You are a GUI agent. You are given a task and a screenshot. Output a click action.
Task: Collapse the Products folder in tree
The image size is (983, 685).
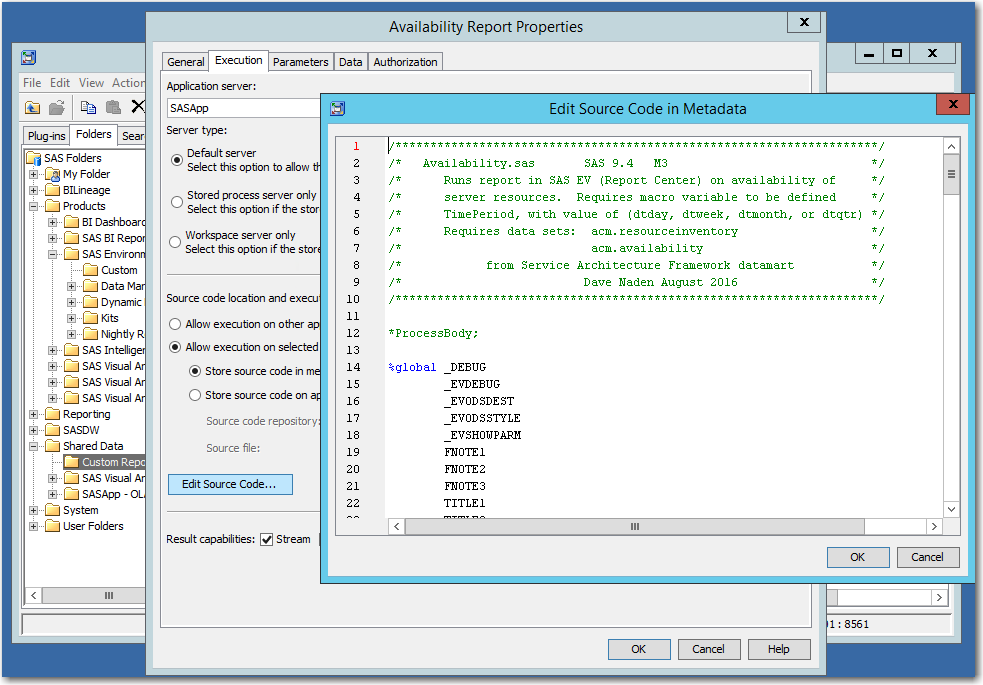[35, 206]
